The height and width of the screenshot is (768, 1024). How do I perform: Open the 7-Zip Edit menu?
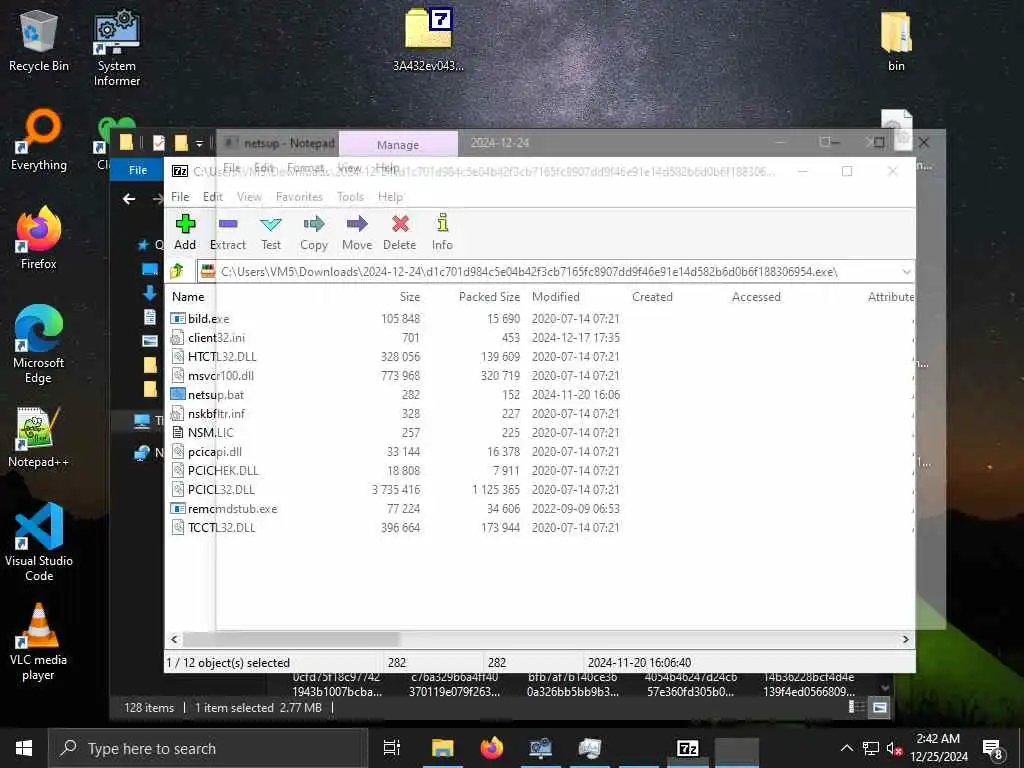[x=212, y=197]
